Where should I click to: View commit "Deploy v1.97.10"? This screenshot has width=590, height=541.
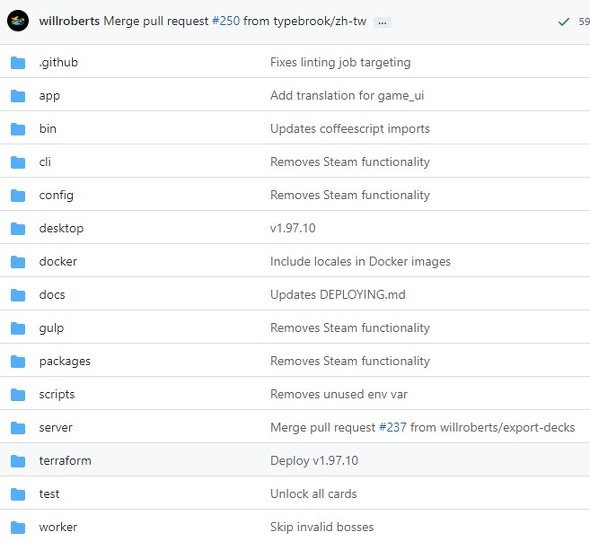314,461
